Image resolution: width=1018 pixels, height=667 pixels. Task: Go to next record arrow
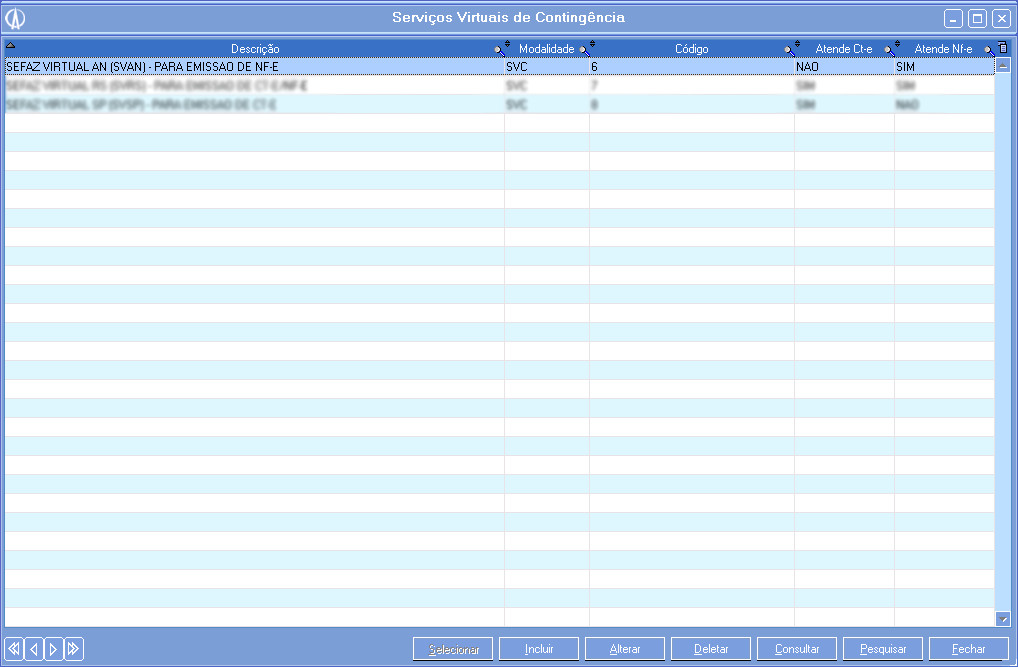(53, 649)
